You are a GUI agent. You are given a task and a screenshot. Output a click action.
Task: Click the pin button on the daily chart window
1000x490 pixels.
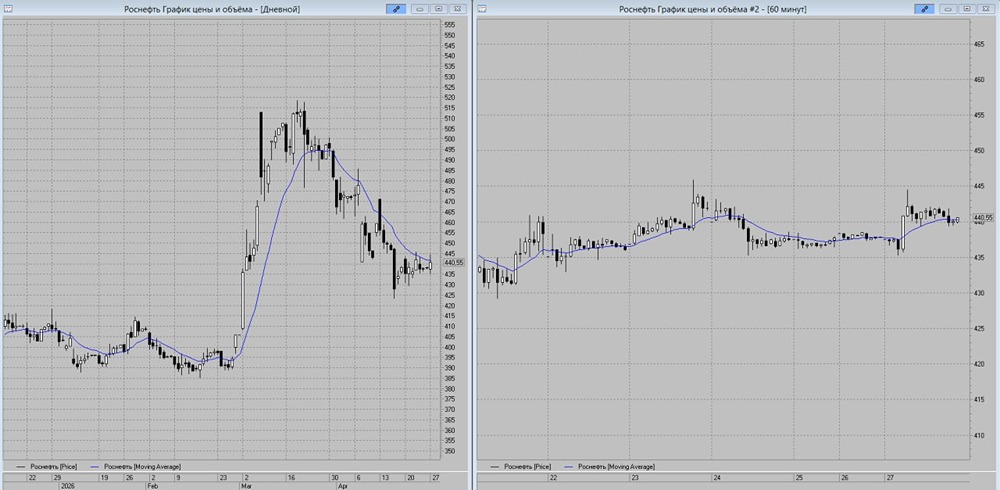[396, 8]
